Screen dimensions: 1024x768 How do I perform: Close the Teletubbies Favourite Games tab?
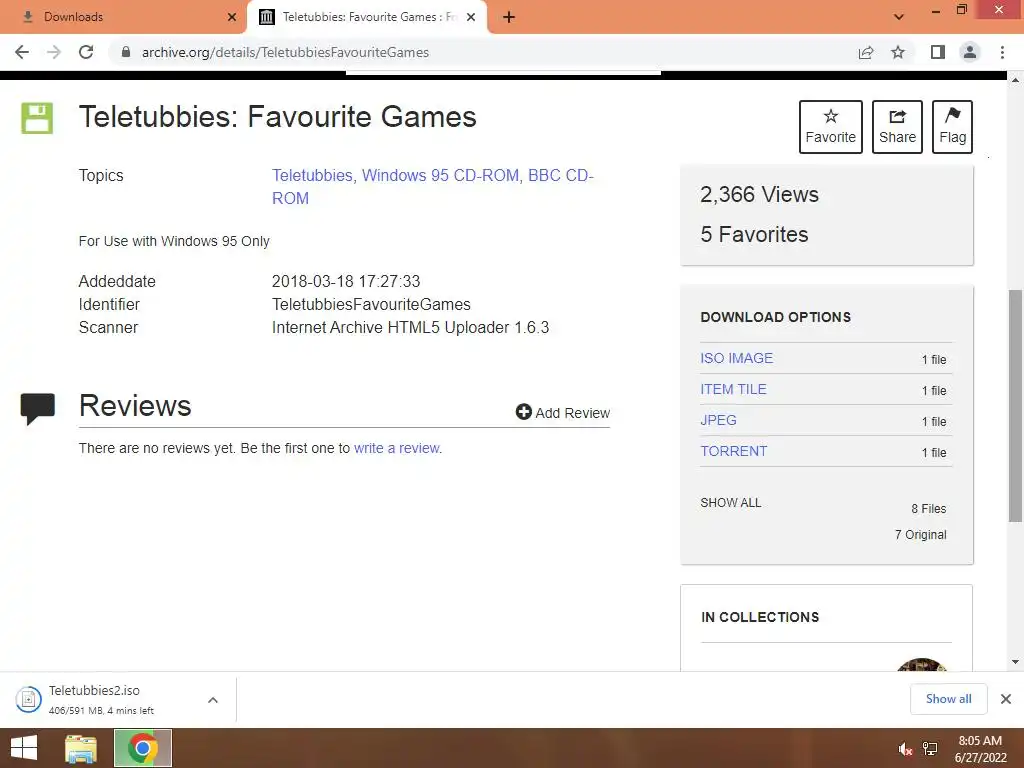(x=472, y=17)
